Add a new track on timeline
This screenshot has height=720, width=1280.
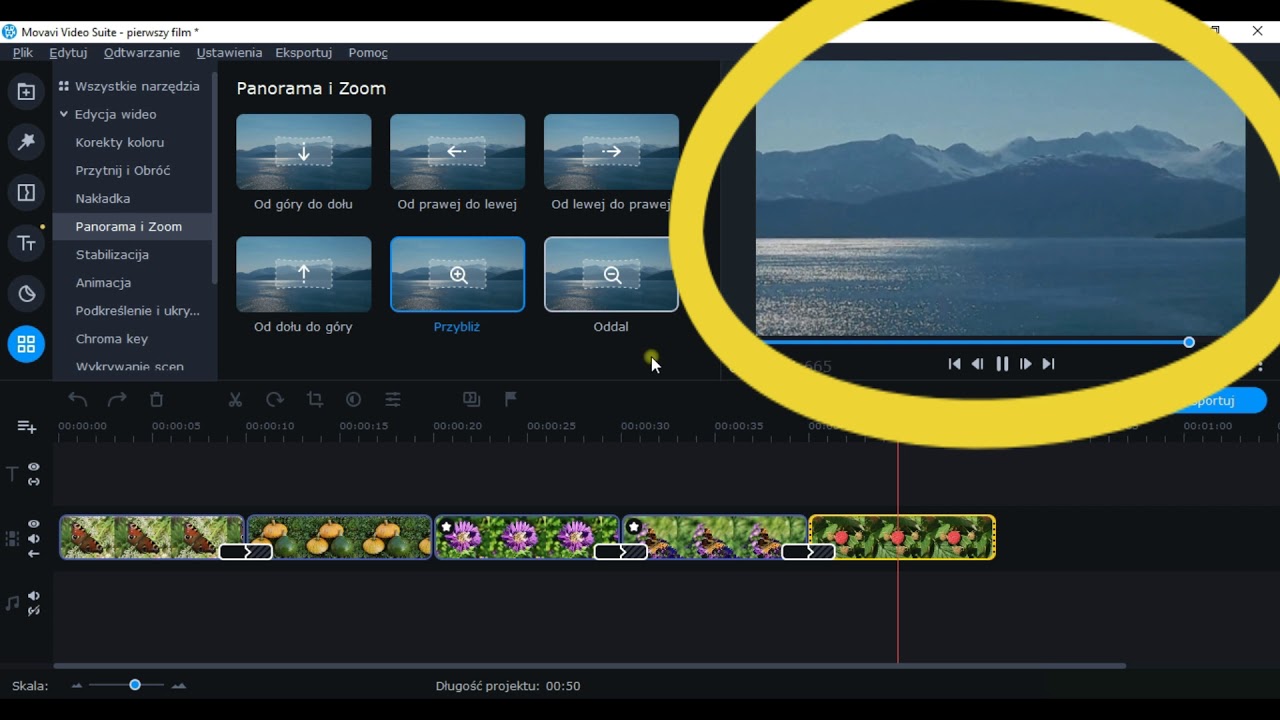(26, 427)
